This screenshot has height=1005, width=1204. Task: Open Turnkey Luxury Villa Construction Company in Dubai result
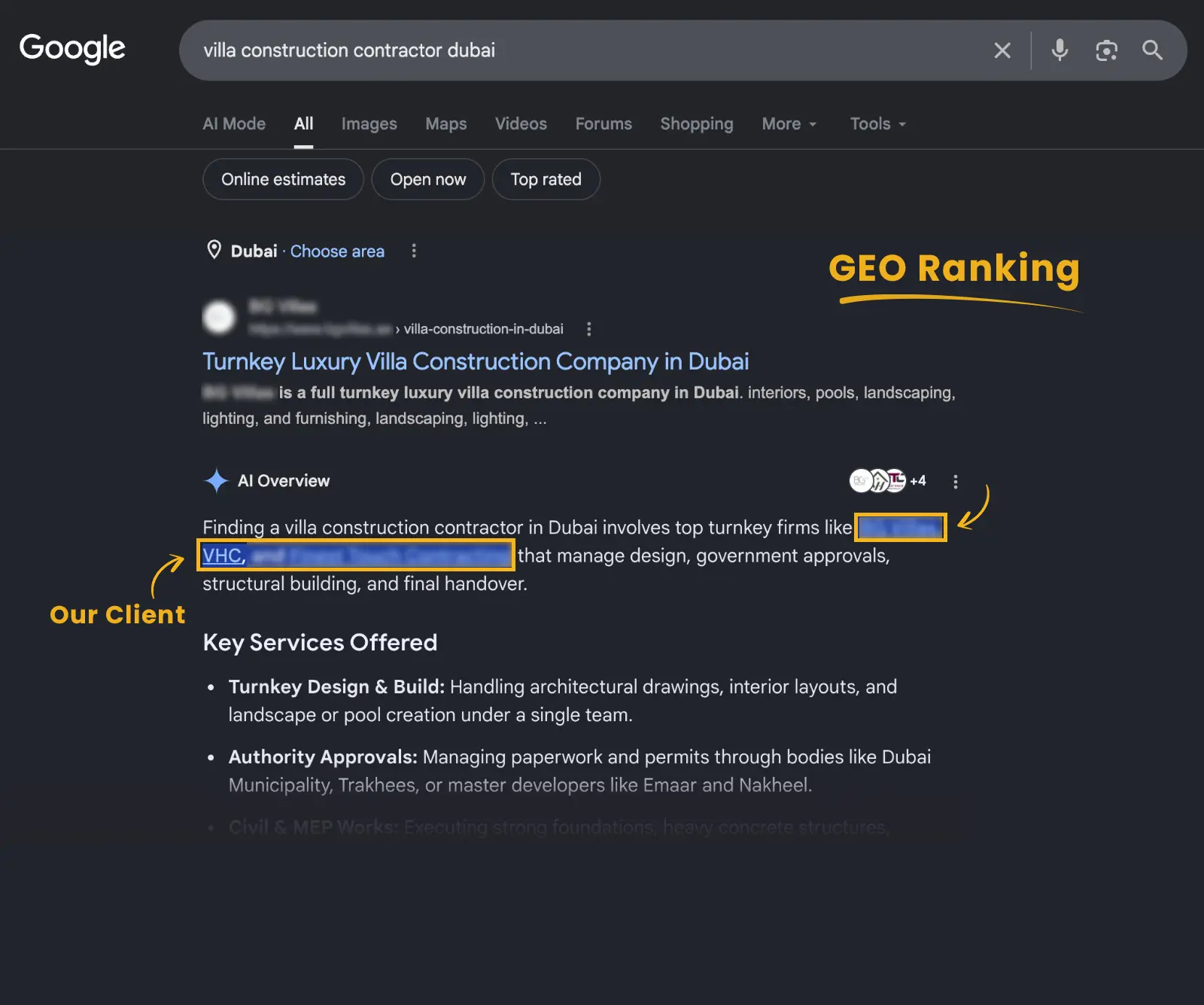point(476,361)
